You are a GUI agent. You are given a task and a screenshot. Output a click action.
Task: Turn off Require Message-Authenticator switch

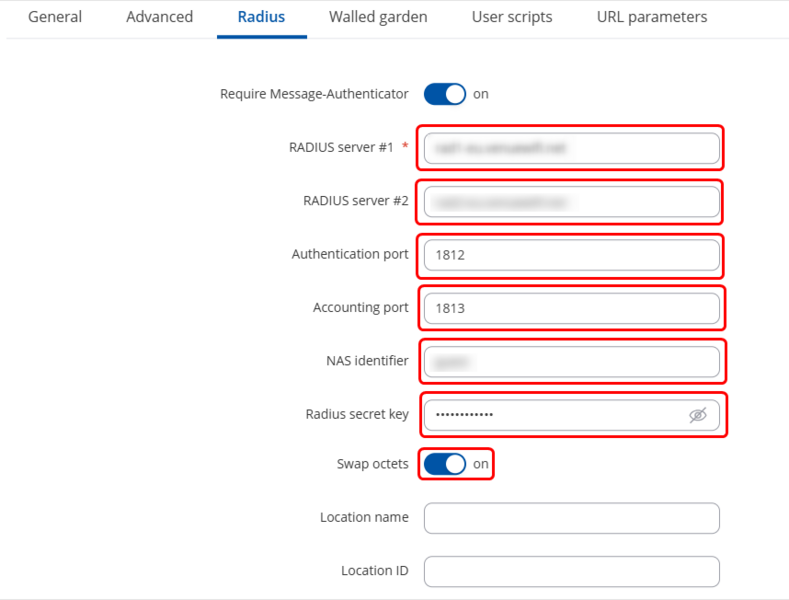point(445,94)
